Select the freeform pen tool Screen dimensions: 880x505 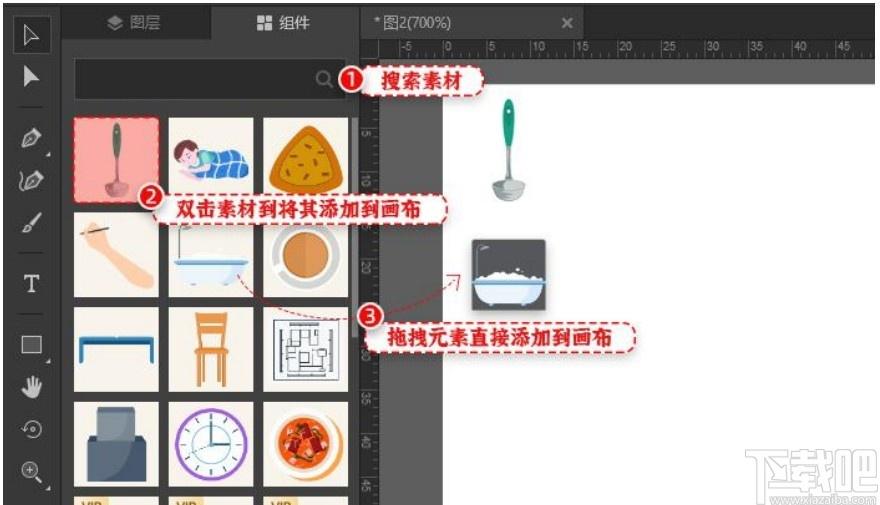31,180
